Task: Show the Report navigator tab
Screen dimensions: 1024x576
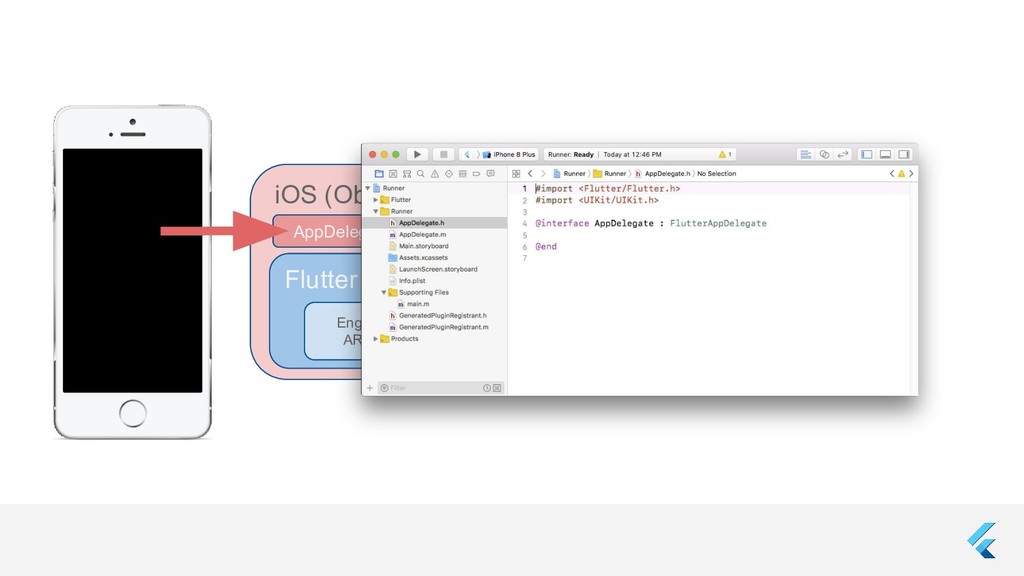Action: (x=490, y=174)
